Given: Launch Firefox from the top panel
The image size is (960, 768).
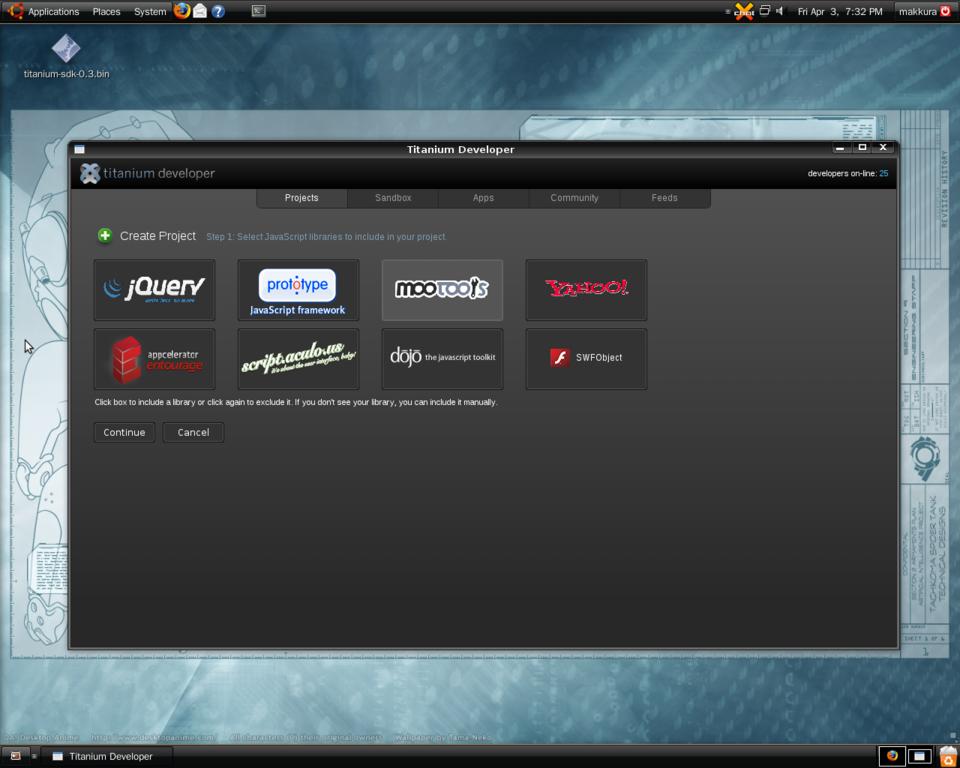Looking at the screenshot, I should [x=181, y=11].
